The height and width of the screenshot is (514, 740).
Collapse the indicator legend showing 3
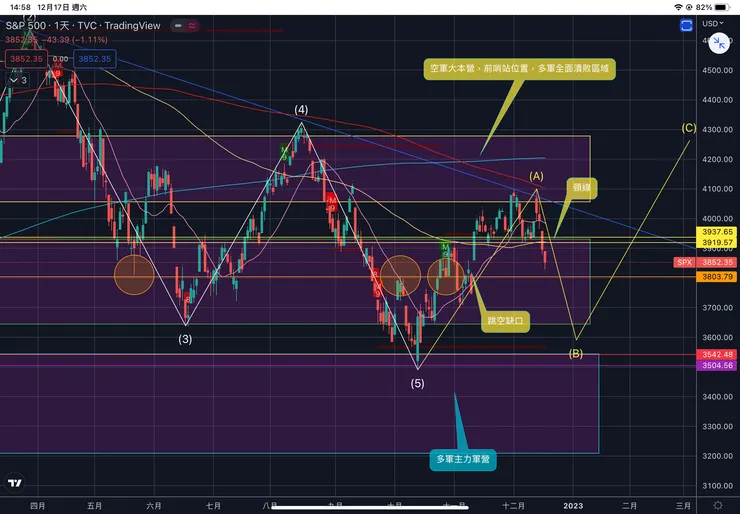click(18, 80)
